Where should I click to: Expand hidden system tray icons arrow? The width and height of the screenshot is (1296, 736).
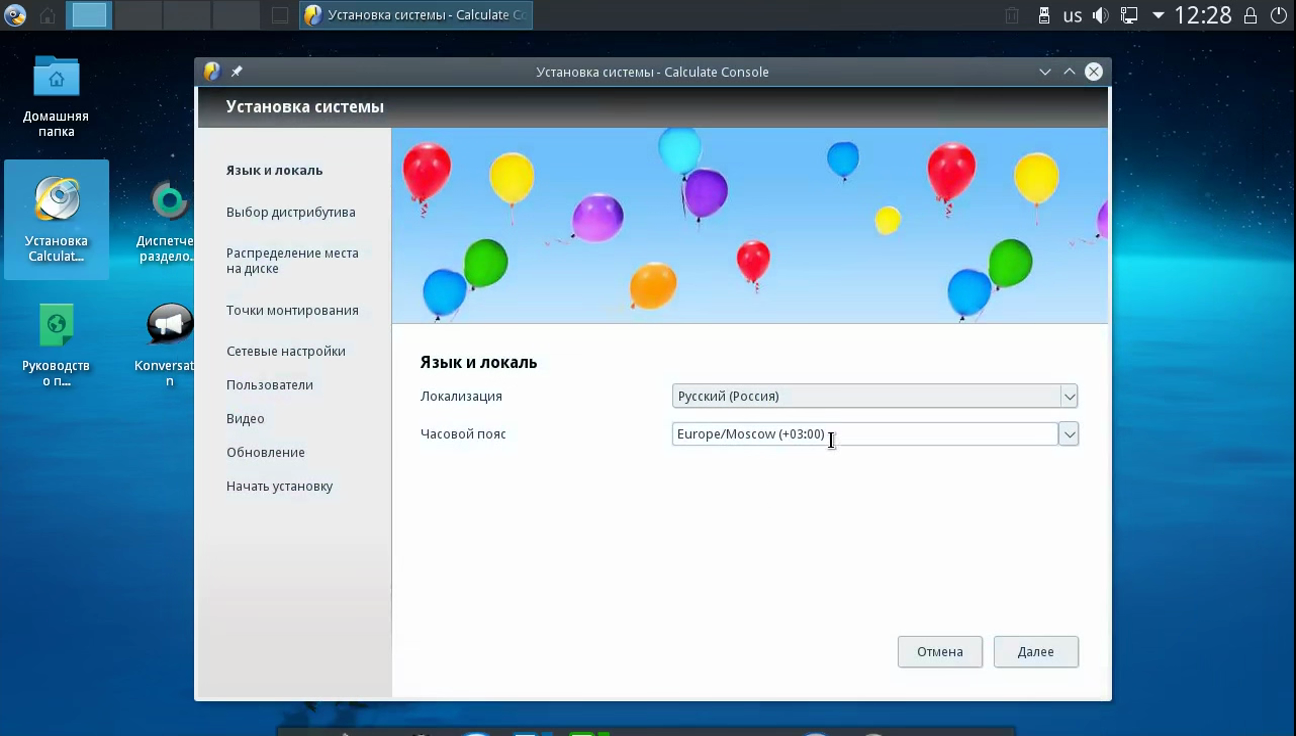tap(1158, 16)
